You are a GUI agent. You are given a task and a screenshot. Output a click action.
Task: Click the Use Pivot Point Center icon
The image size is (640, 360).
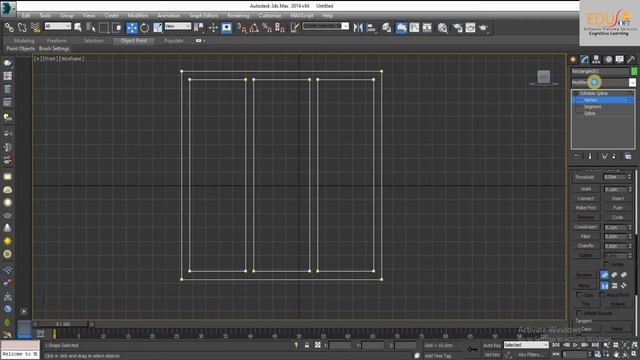(199, 28)
